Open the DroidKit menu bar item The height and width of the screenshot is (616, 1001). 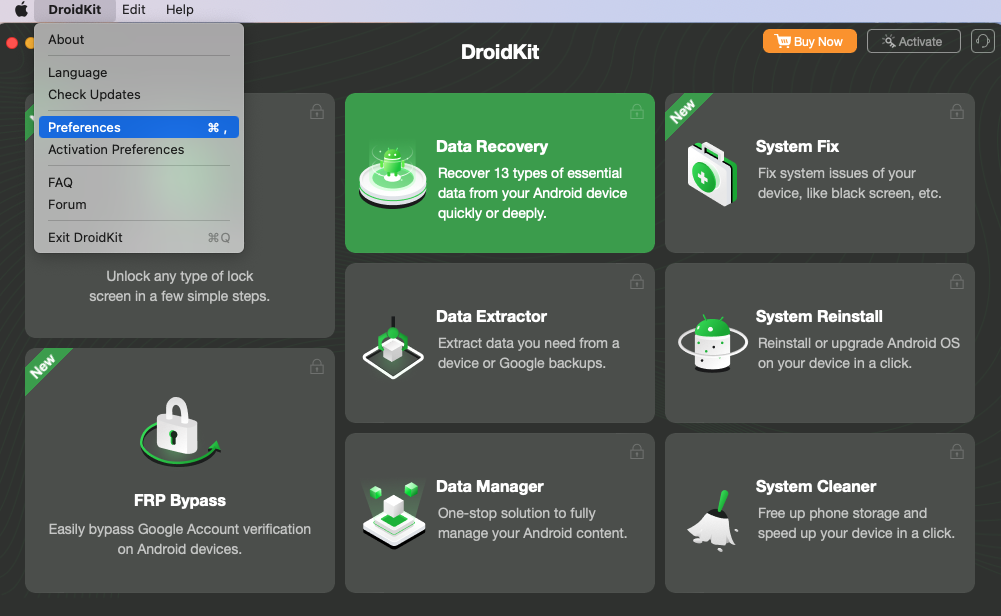click(75, 10)
